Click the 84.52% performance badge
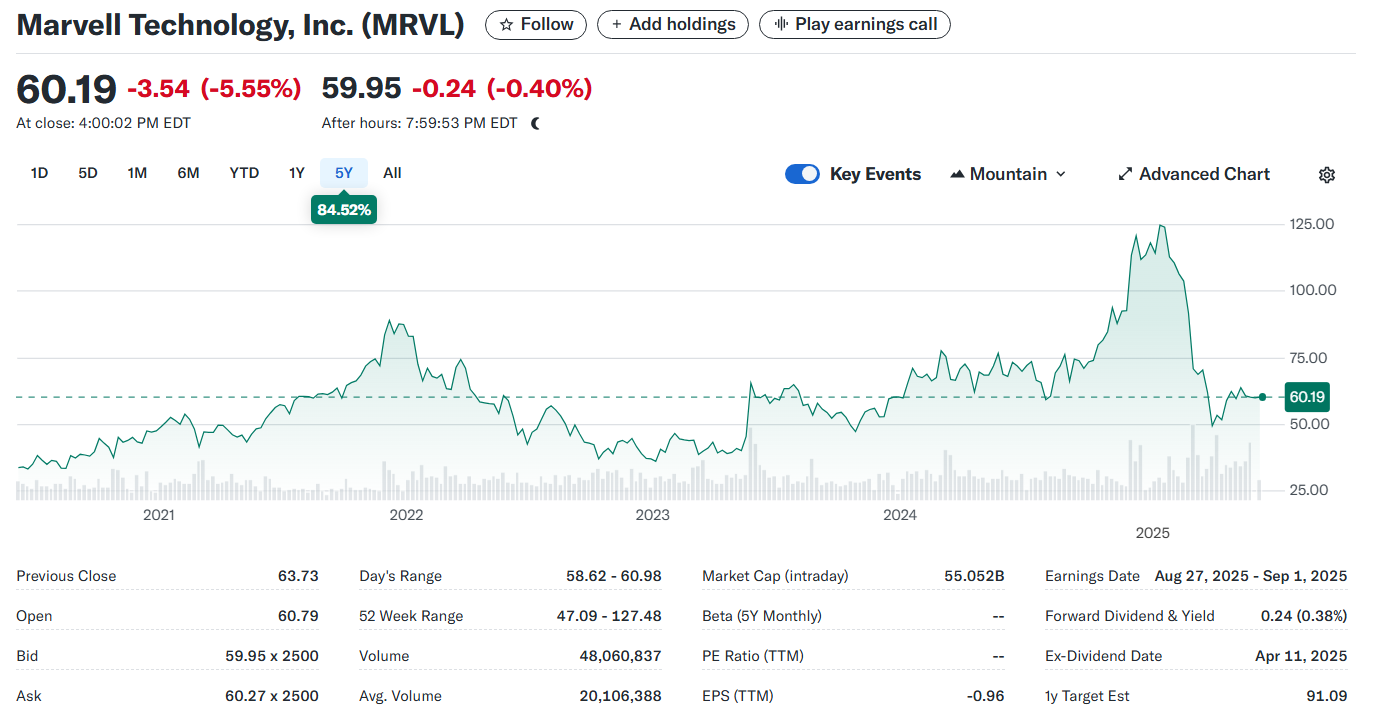Image resolution: width=1377 pixels, height=721 pixels. point(344,210)
